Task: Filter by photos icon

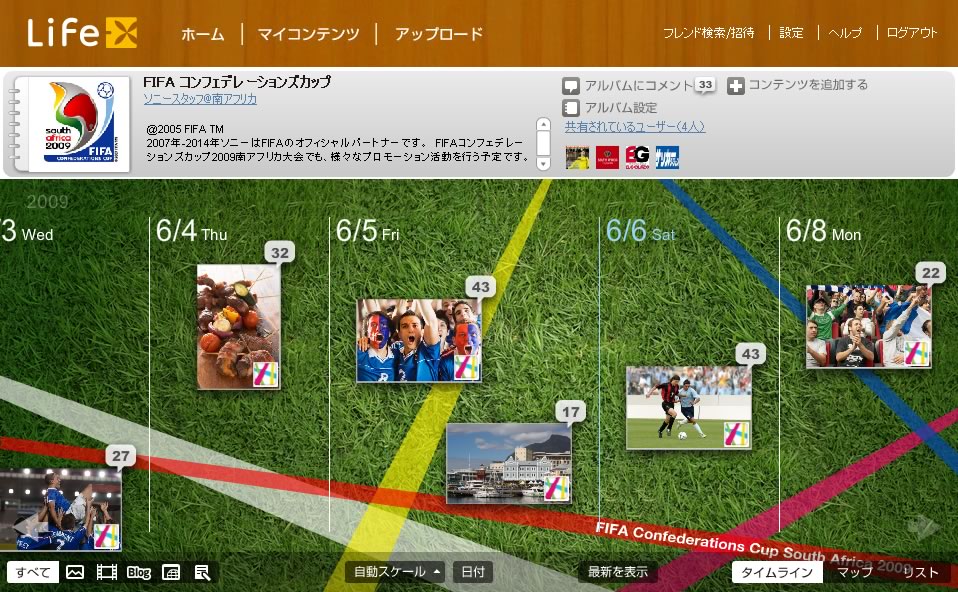Action: (x=75, y=572)
